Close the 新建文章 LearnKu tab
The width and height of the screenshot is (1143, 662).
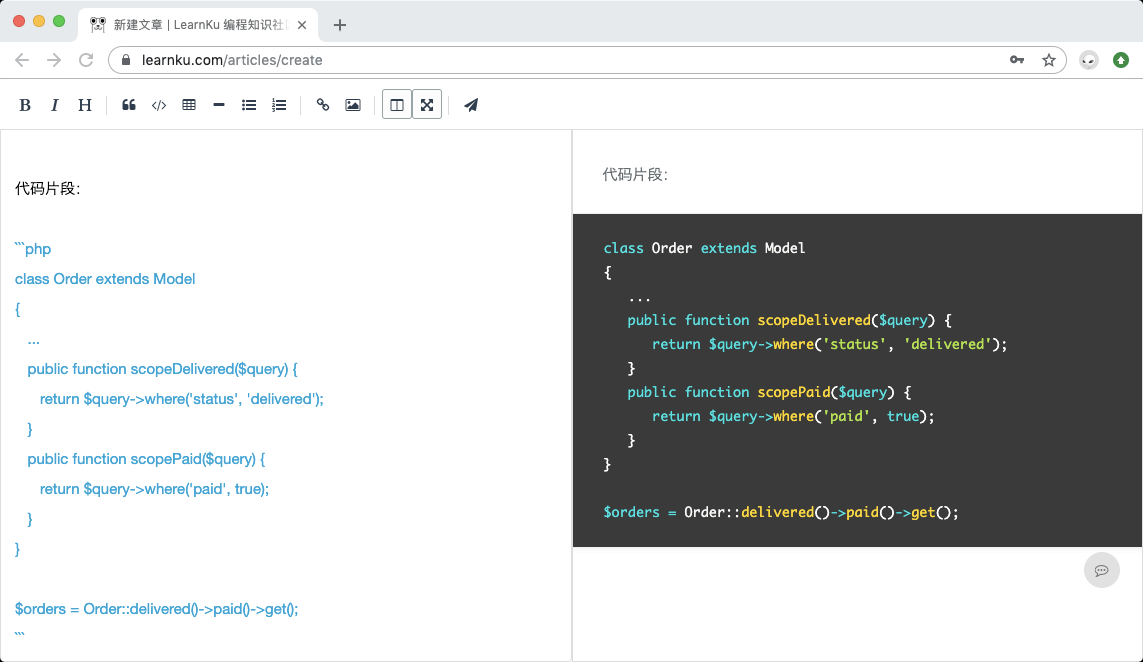[x=302, y=25]
